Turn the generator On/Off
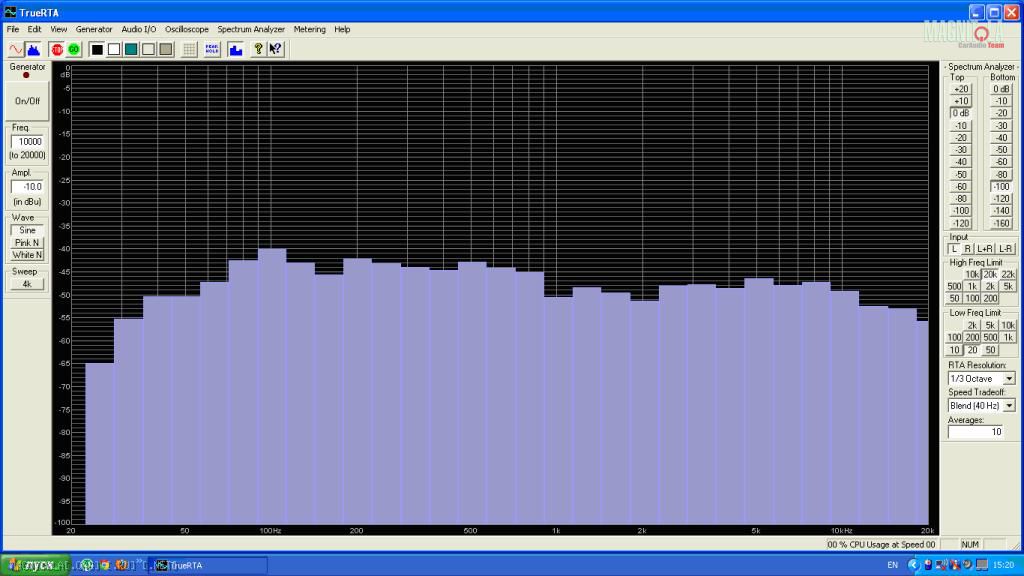 (27, 101)
